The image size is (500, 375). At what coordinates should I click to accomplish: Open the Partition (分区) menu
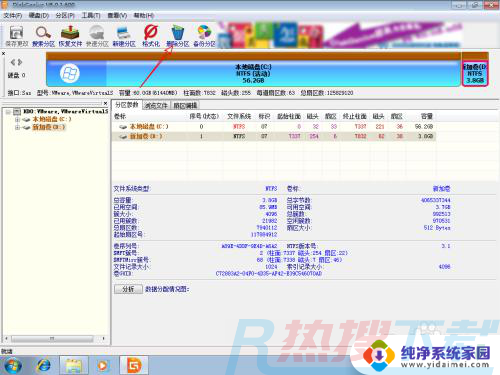(65, 15)
